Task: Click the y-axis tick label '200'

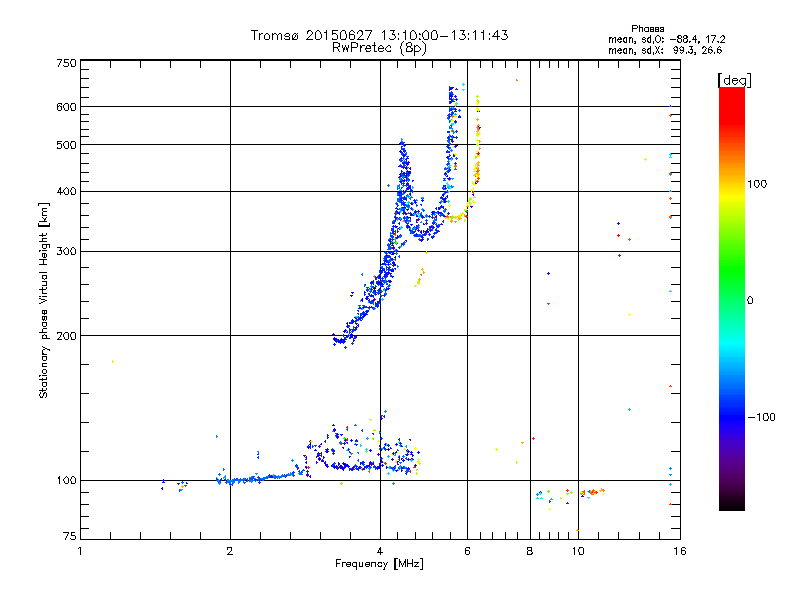Action: (x=66, y=336)
